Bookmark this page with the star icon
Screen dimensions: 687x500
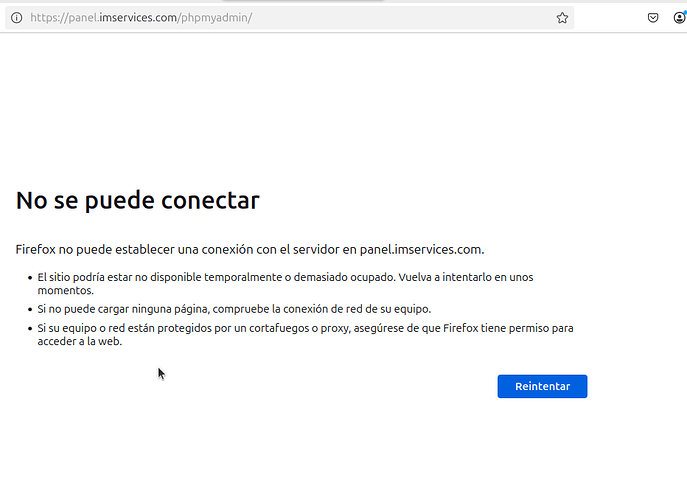pos(562,18)
